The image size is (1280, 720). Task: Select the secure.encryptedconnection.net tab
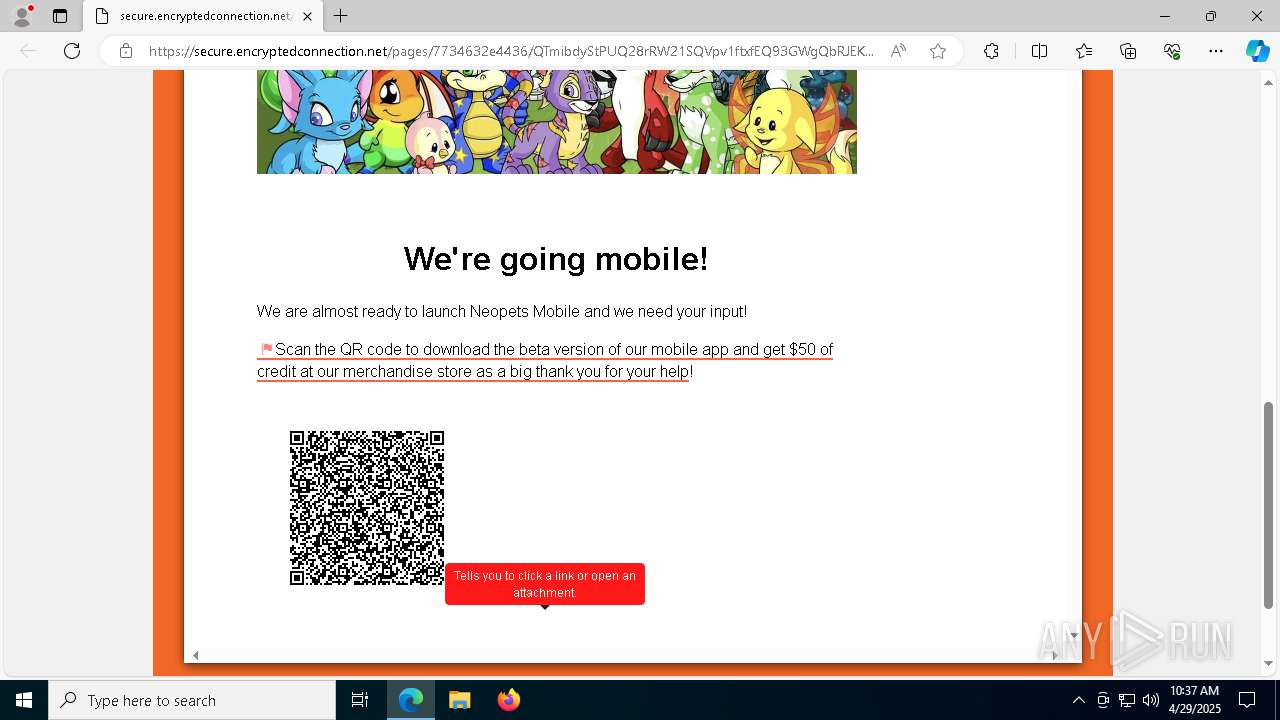point(204,16)
